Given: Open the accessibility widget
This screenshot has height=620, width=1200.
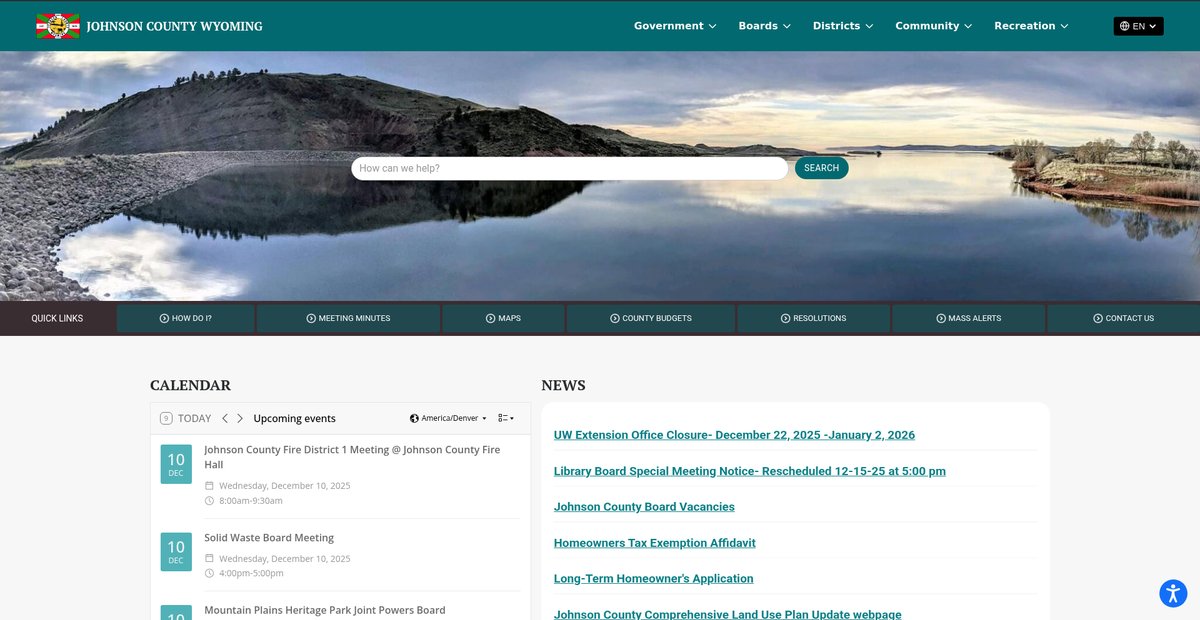Looking at the screenshot, I should (x=1173, y=593).
